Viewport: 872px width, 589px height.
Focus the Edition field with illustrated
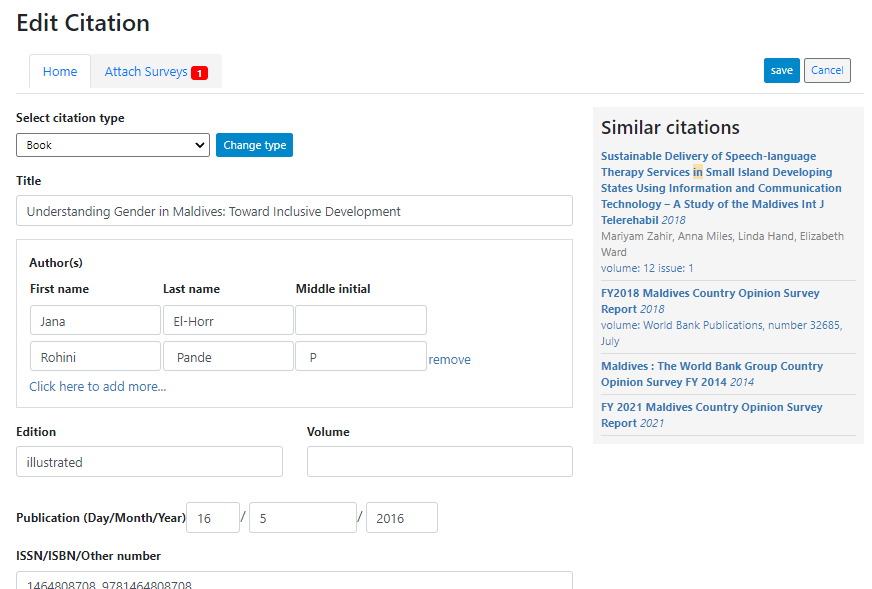(149, 462)
